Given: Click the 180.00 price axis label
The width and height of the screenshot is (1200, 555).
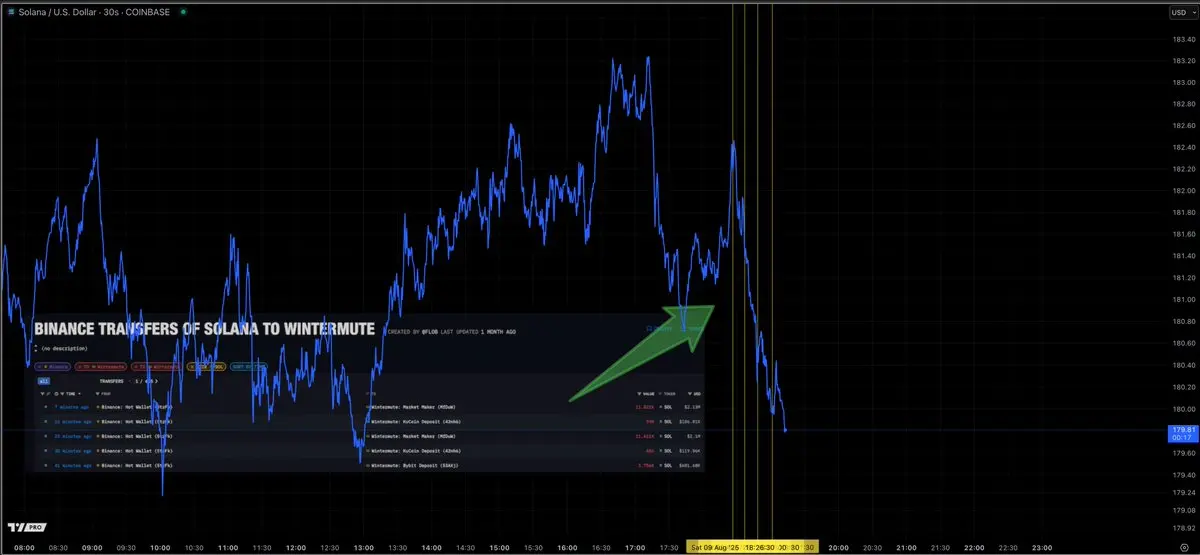Looking at the screenshot, I should 1183,408.
